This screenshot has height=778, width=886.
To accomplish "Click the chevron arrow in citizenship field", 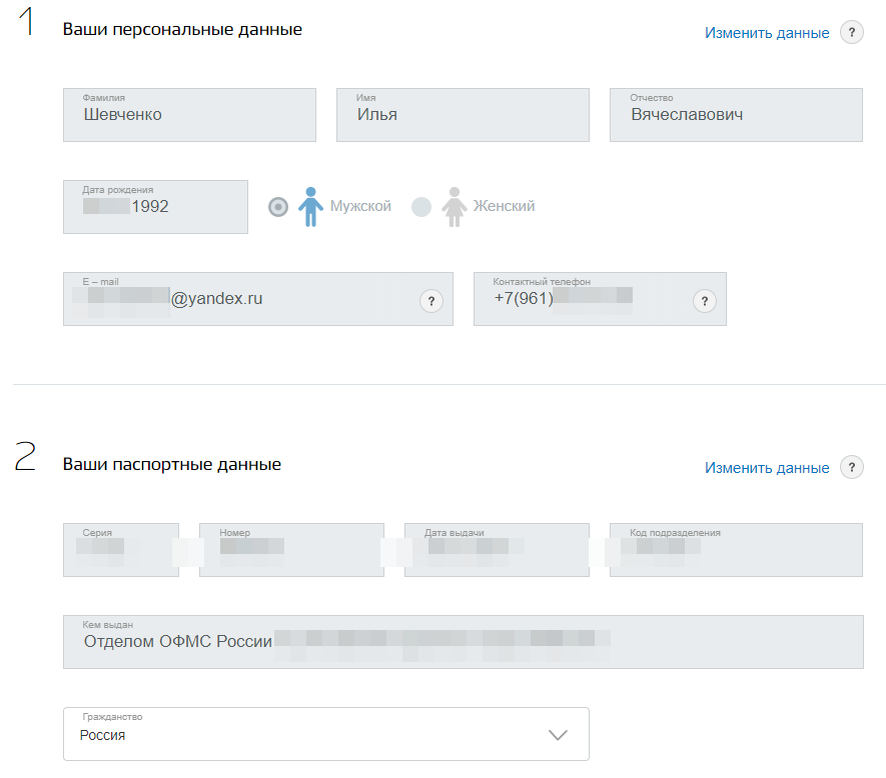I will [x=558, y=735].
